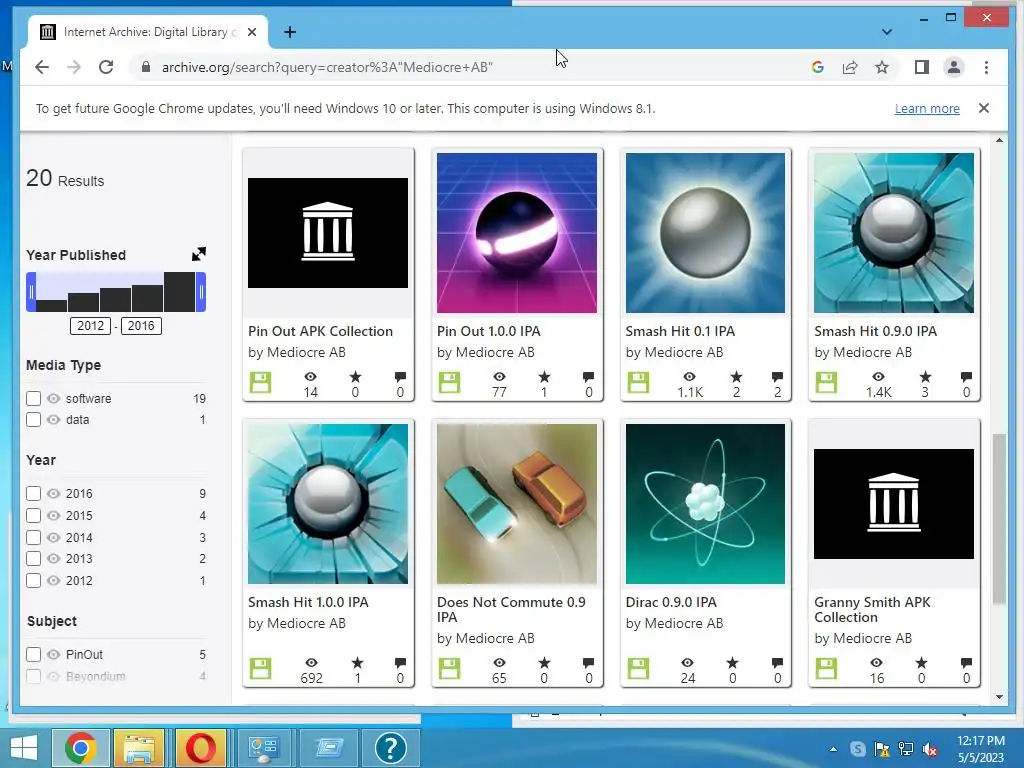Toggle eye icon next to software
This screenshot has width=1024, height=768.
point(54,398)
